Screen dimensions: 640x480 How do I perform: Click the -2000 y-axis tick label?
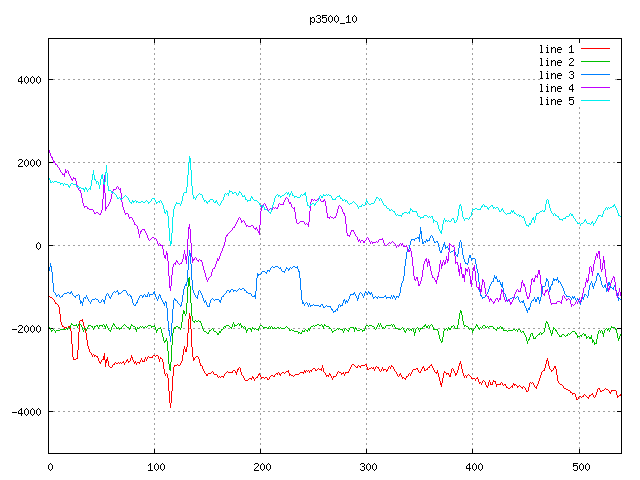tap(25, 329)
